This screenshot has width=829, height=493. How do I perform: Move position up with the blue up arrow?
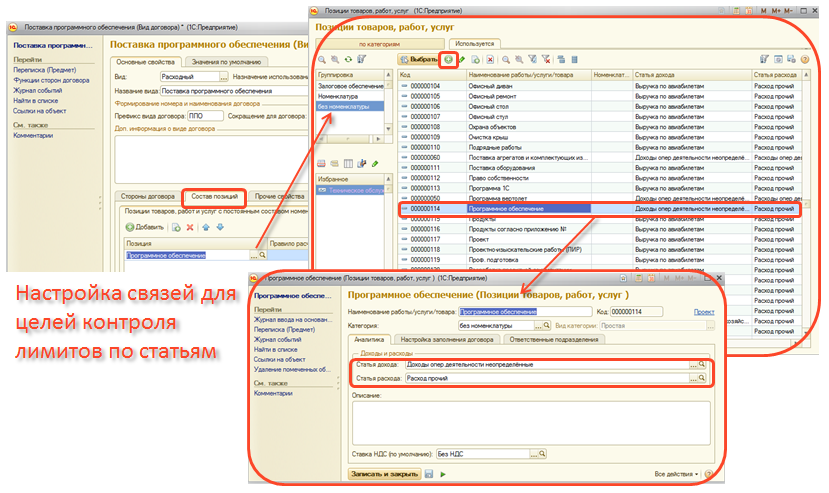coord(207,227)
